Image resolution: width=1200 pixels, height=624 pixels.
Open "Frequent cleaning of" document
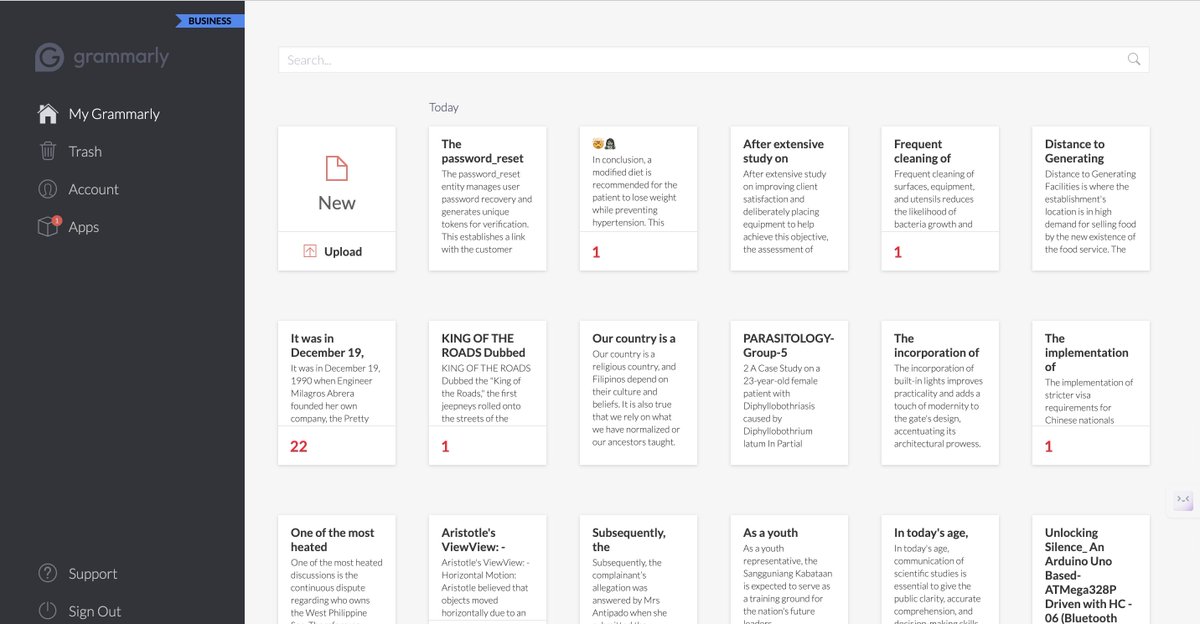pos(940,198)
